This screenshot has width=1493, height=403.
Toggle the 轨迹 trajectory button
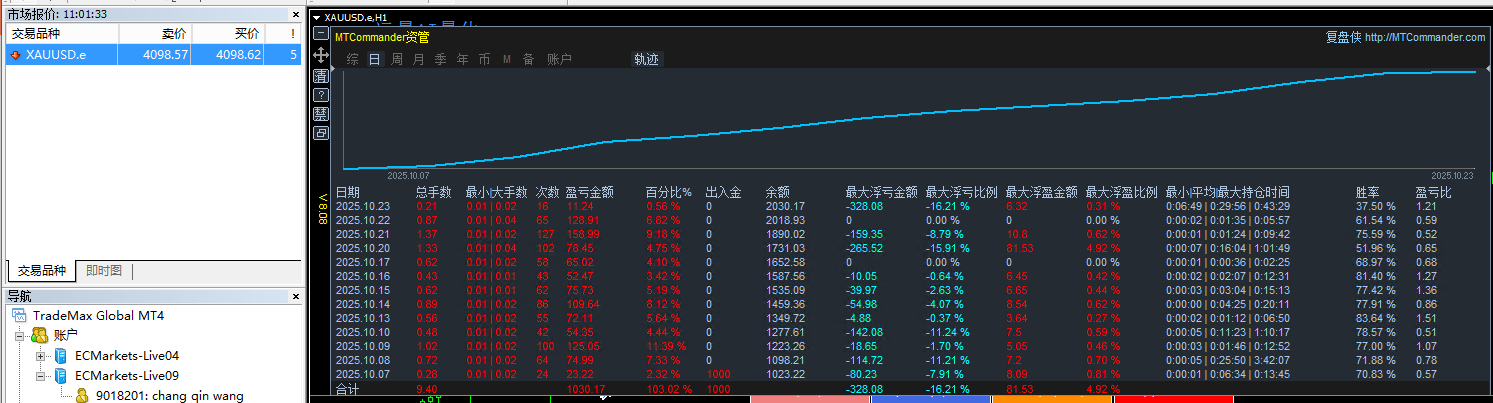click(x=646, y=60)
